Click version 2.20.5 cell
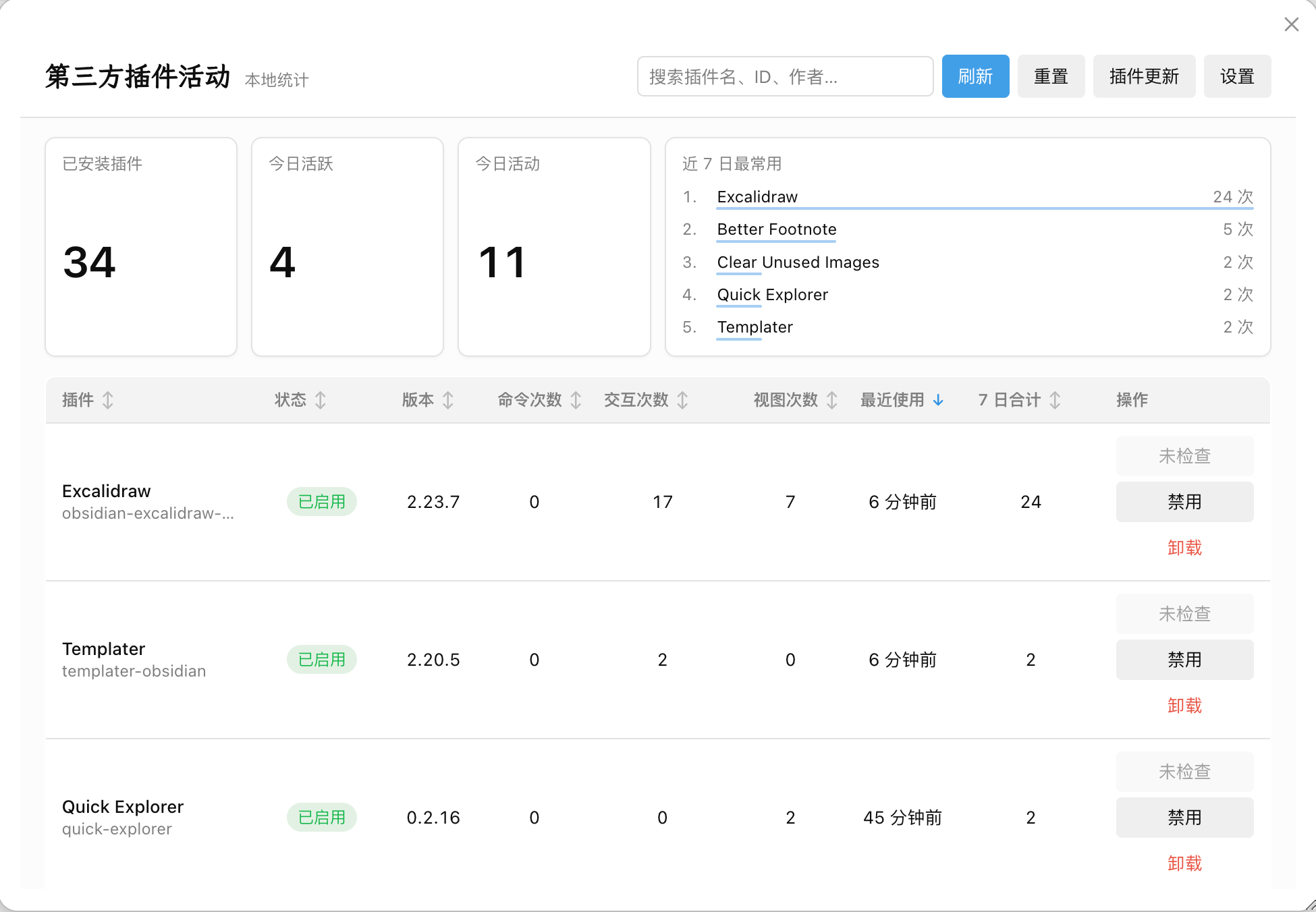This screenshot has width=1316, height=912. pyautogui.click(x=433, y=660)
